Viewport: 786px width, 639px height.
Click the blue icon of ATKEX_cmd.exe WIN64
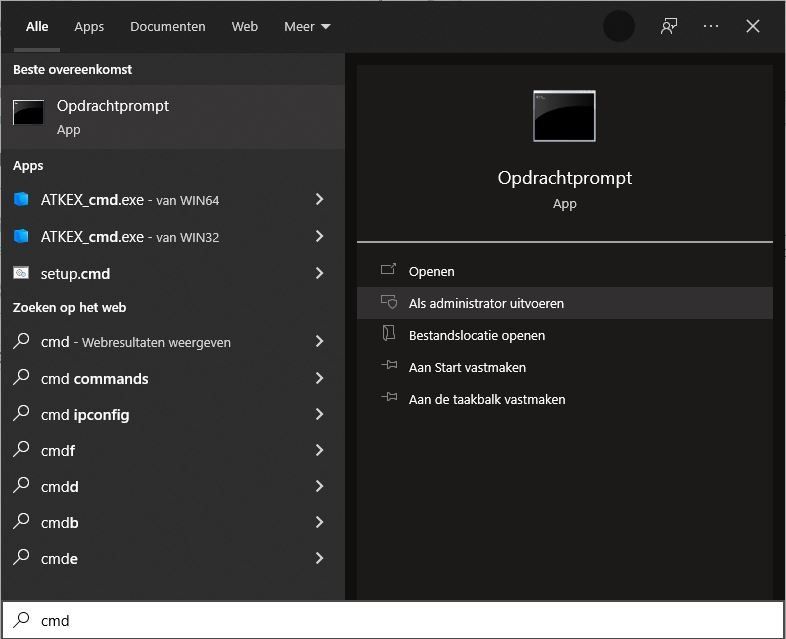pos(21,199)
